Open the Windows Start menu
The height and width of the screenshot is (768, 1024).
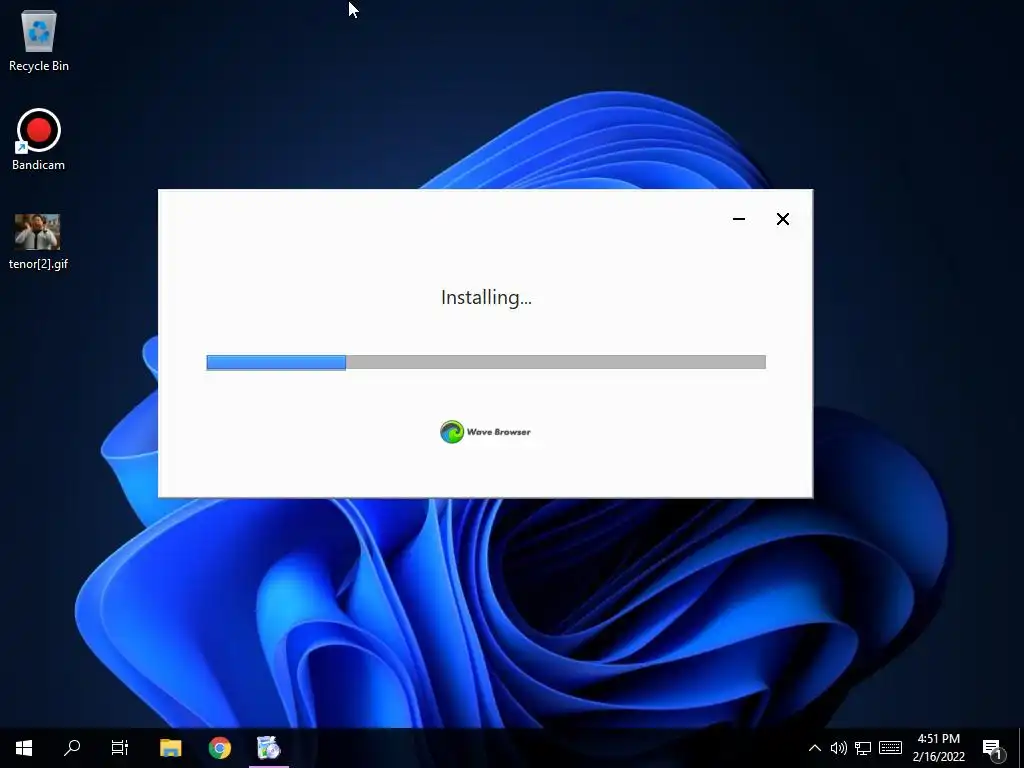tap(24, 748)
